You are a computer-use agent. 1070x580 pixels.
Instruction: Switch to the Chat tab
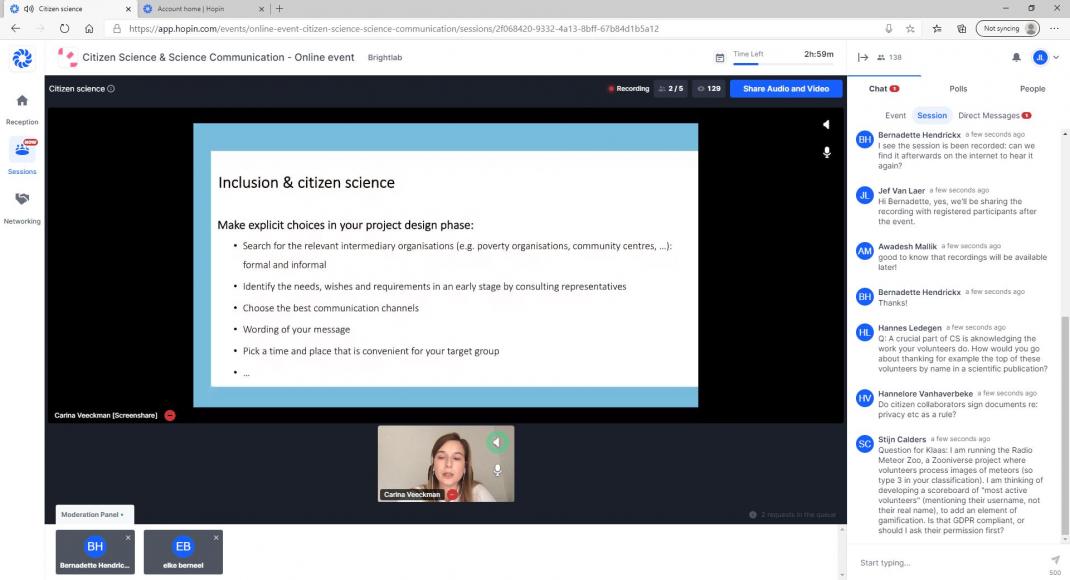click(884, 89)
